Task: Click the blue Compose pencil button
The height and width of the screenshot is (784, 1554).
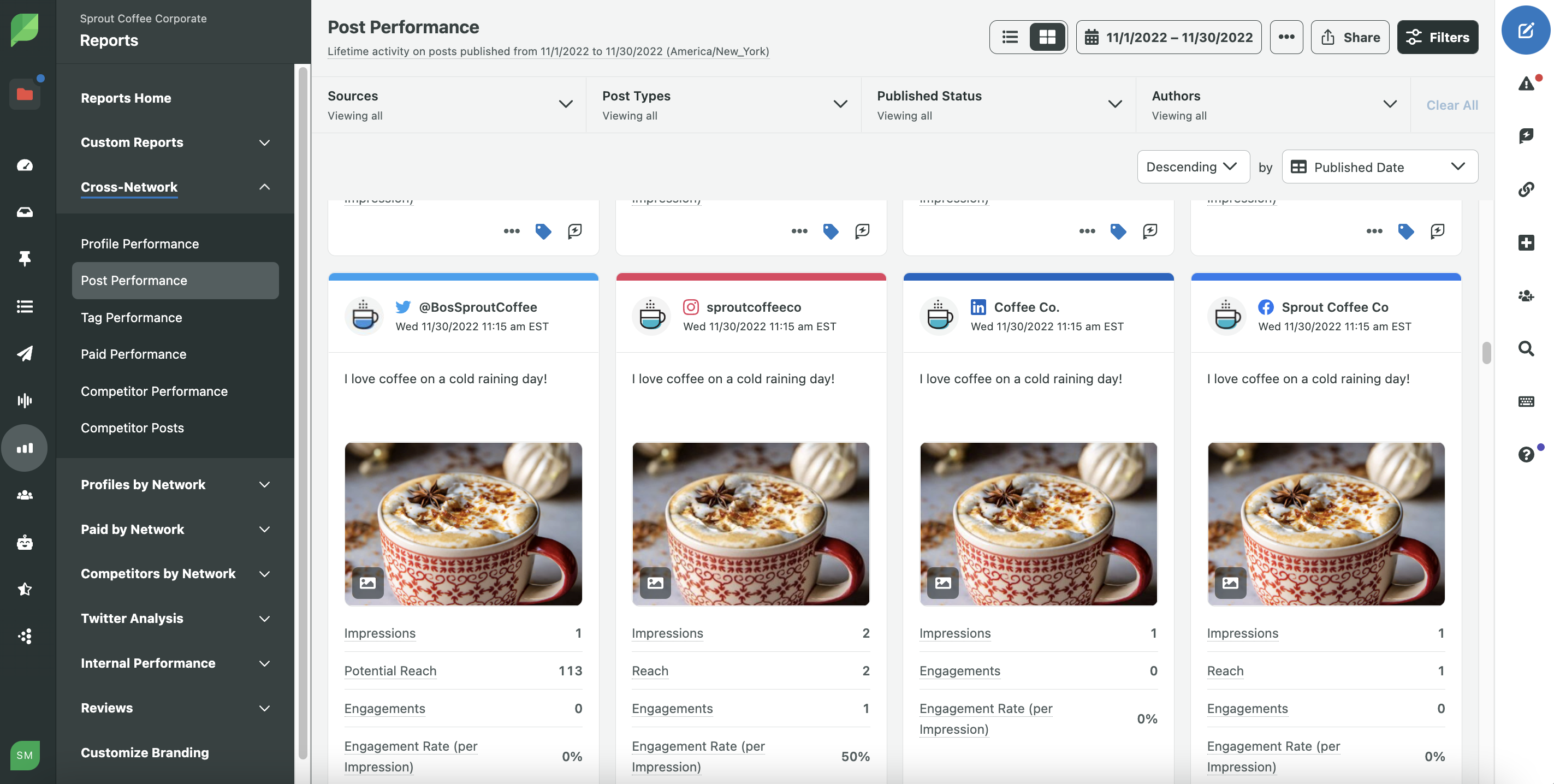Action: (x=1525, y=30)
